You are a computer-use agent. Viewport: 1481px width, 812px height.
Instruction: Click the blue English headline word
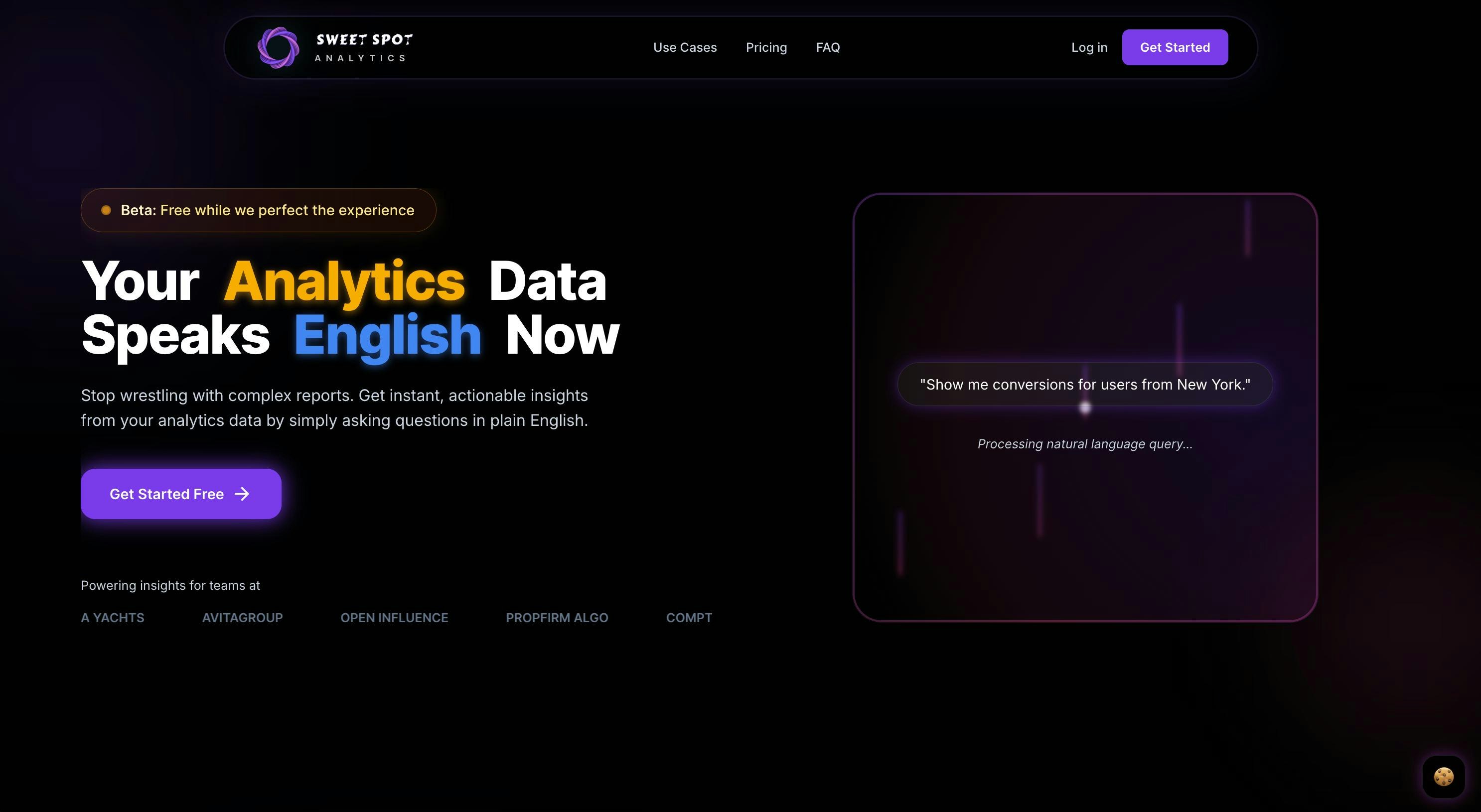pos(388,336)
